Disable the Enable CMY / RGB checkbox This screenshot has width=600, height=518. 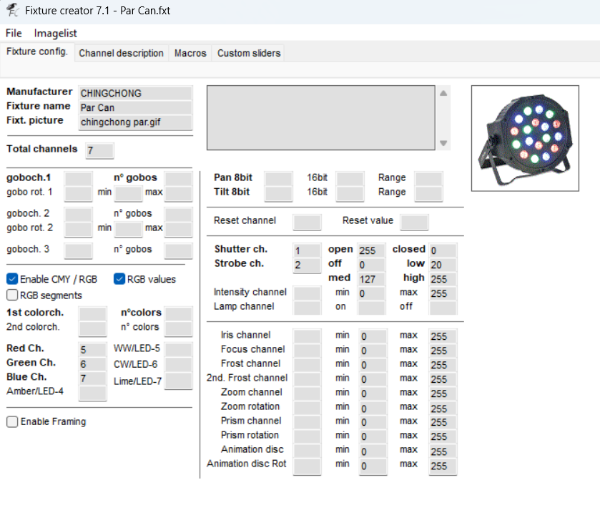(13, 279)
